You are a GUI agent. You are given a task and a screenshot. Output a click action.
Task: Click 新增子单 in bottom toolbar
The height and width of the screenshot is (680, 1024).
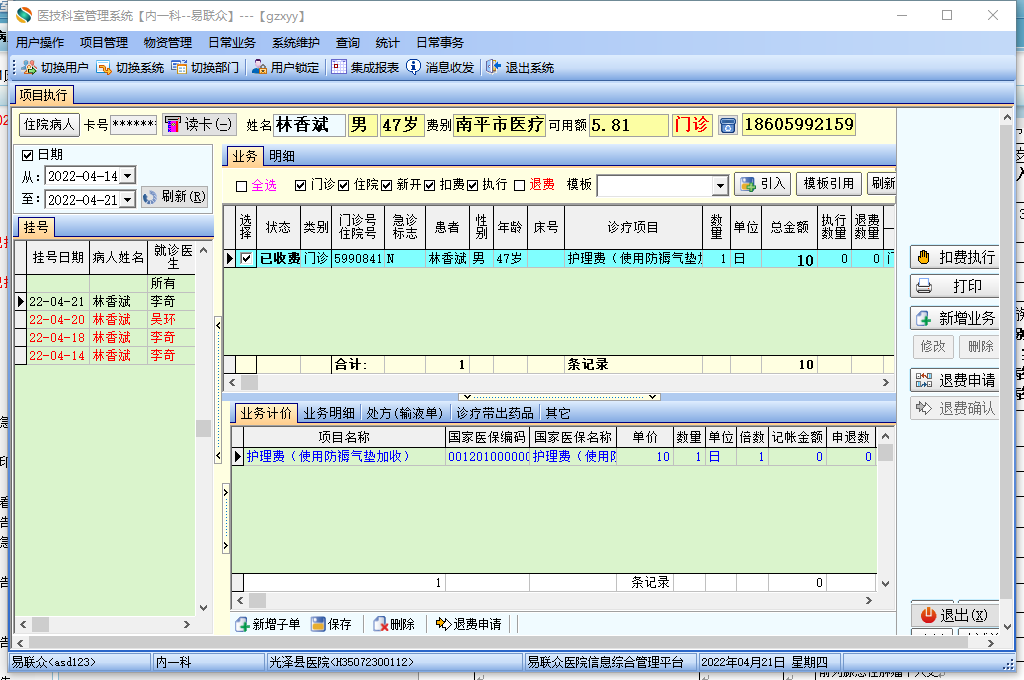pos(267,624)
